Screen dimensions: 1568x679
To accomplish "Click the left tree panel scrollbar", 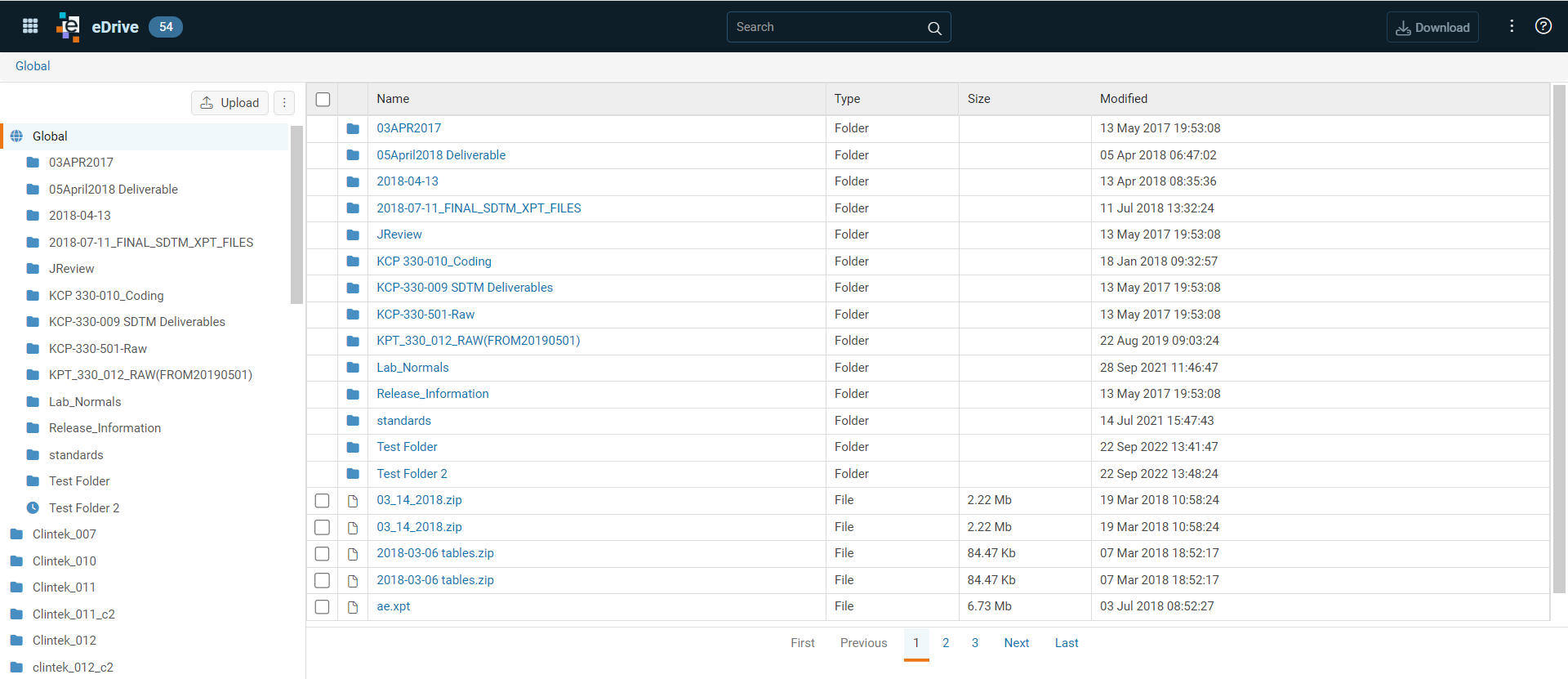I will (296, 215).
